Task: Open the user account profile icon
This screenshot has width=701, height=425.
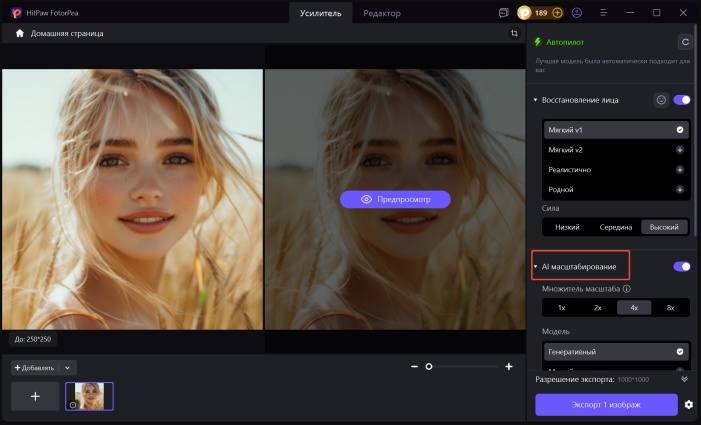Action: click(x=577, y=13)
